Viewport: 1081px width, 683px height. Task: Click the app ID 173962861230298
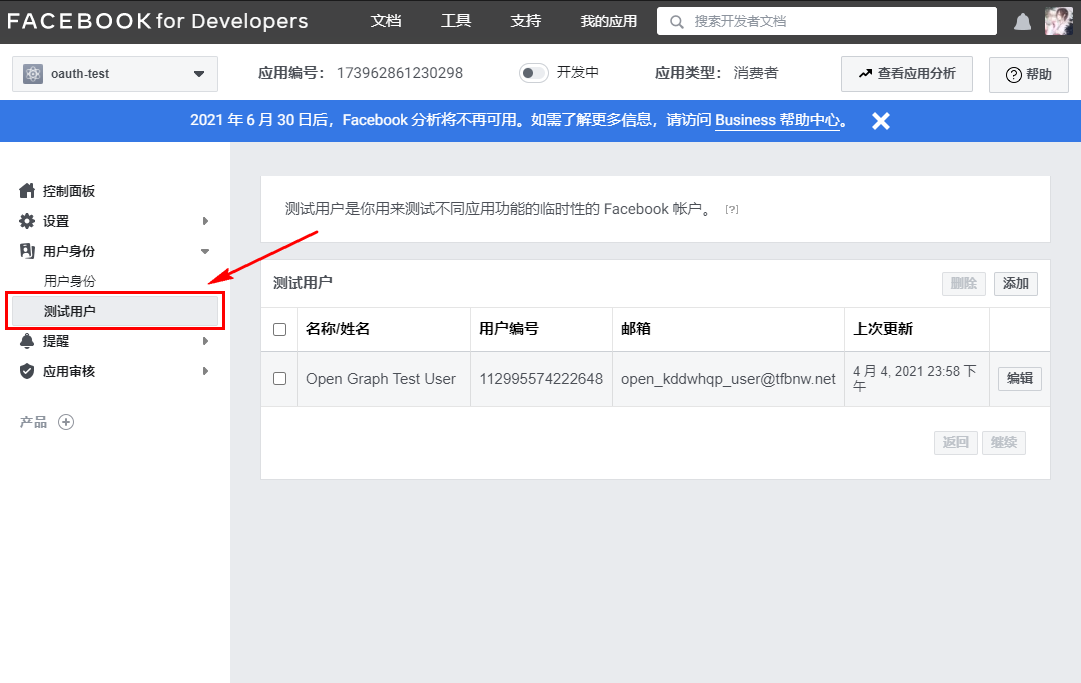pos(400,73)
